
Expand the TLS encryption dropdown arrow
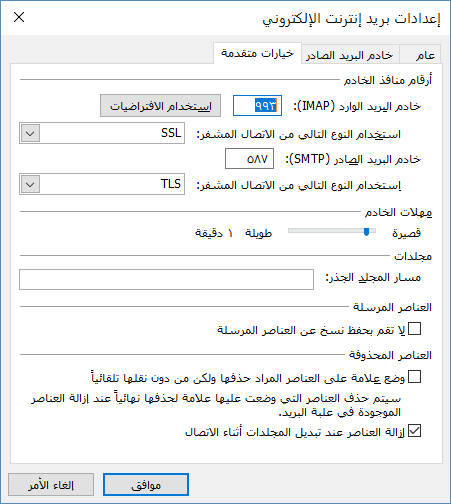31,184
